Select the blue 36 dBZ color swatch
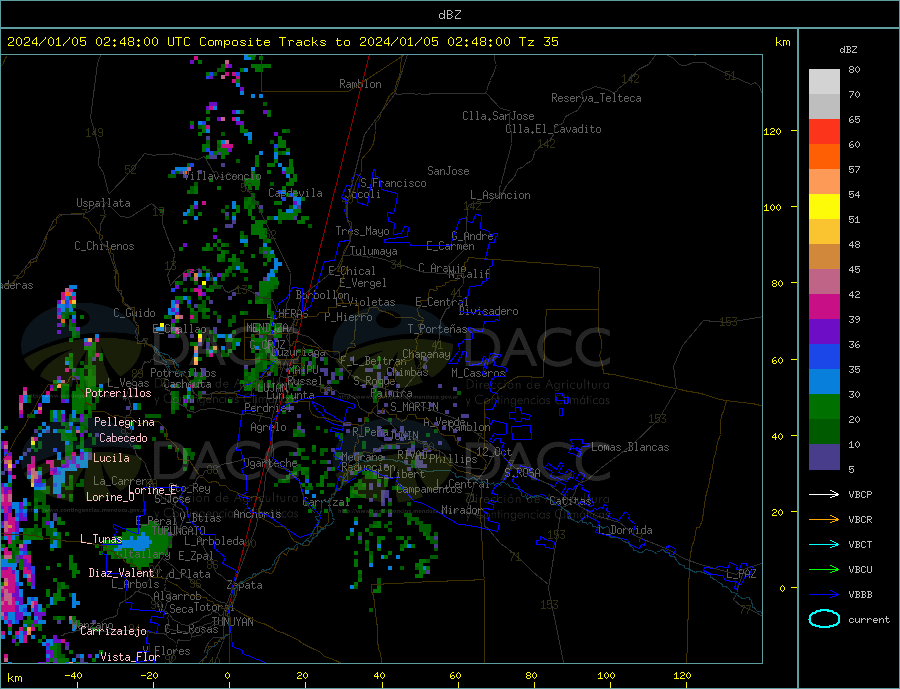Image resolution: width=900 pixels, height=689 pixels. coord(824,357)
